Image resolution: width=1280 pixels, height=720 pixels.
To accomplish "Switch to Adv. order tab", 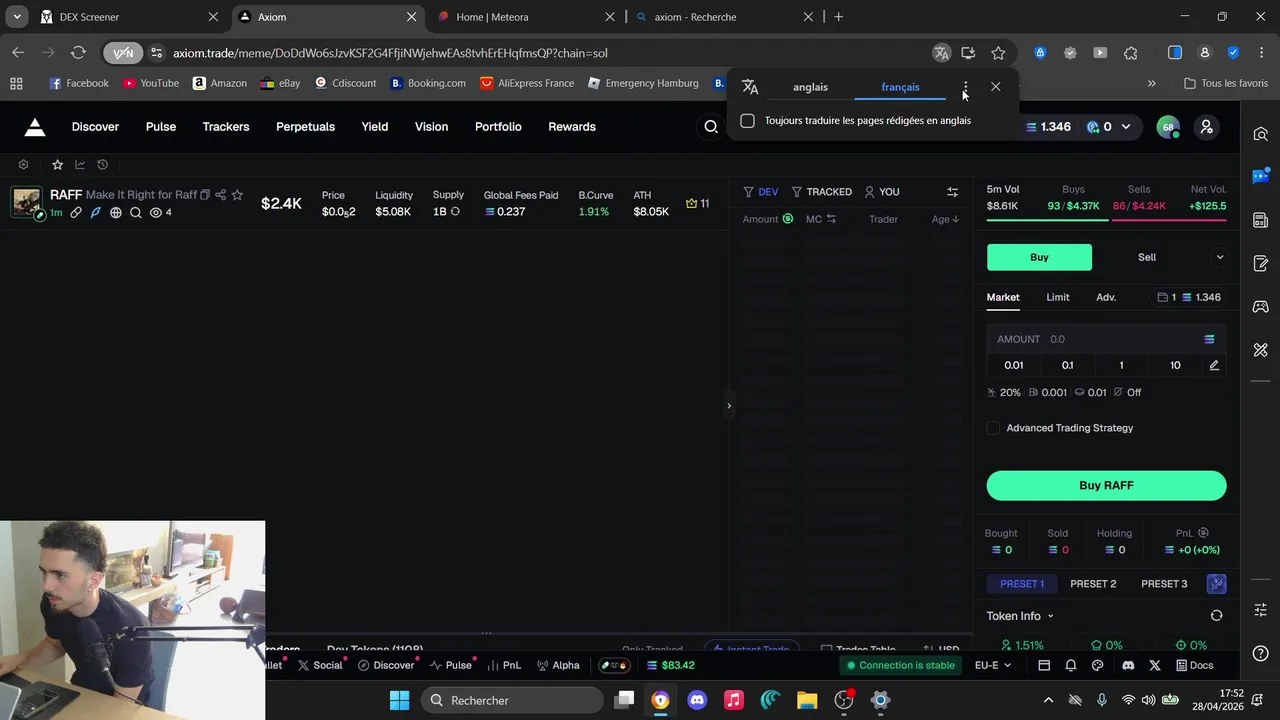I will (1106, 297).
